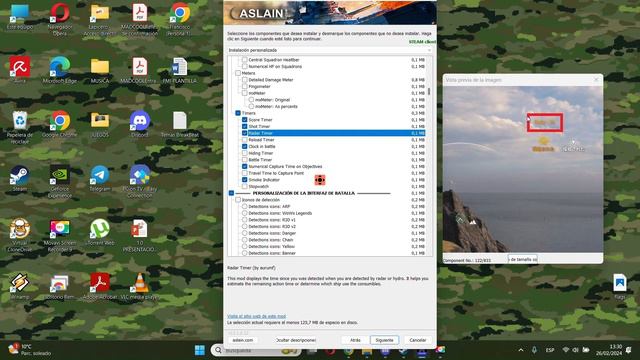
Task: Check the Detailed Damage Meter checkbox
Action: coord(244,80)
